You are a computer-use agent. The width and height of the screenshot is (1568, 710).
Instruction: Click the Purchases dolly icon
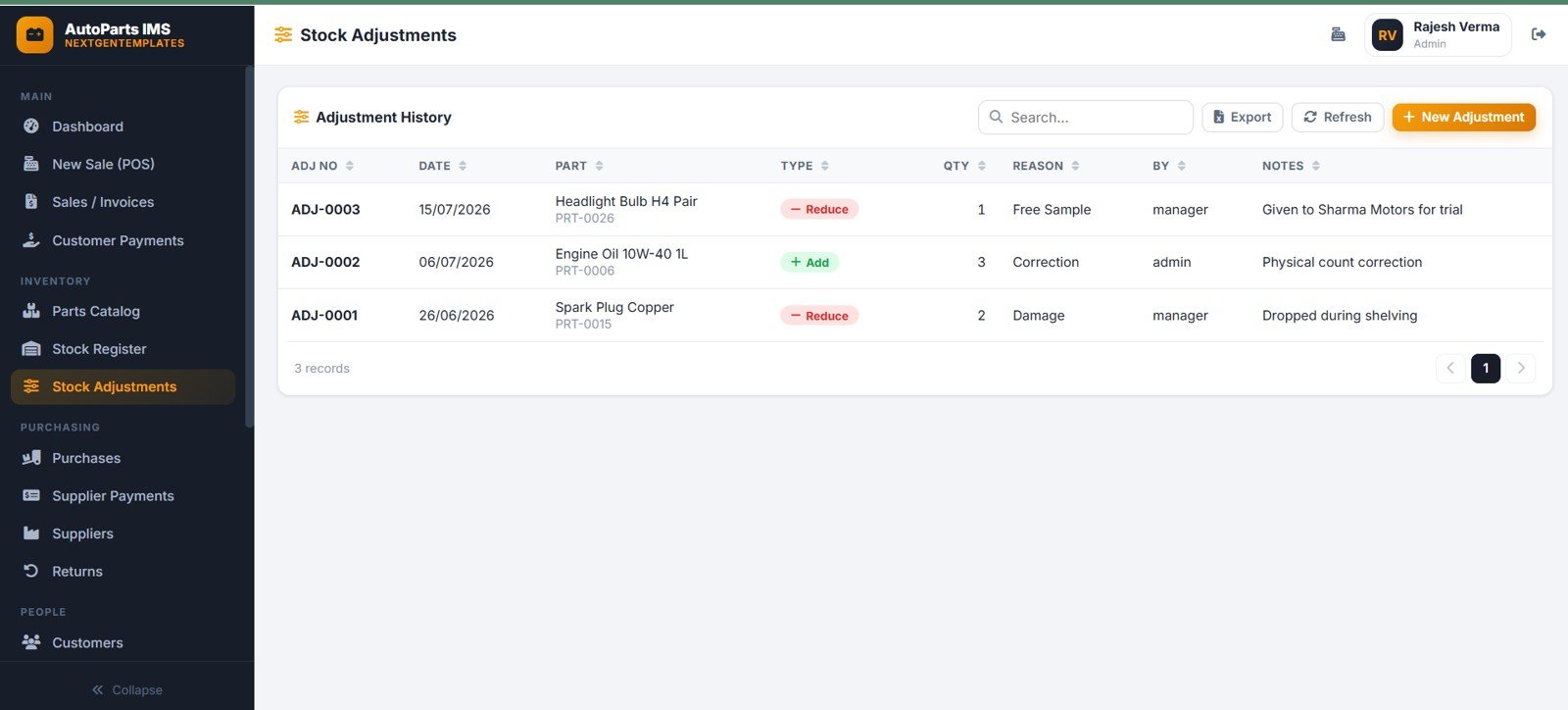point(31,458)
